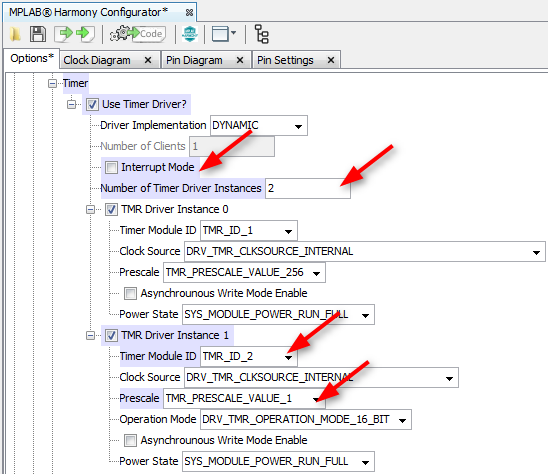The image size is (548, 474).
Task: Open Instance 1 Power State dropdown
Action: tap(279, 461)
